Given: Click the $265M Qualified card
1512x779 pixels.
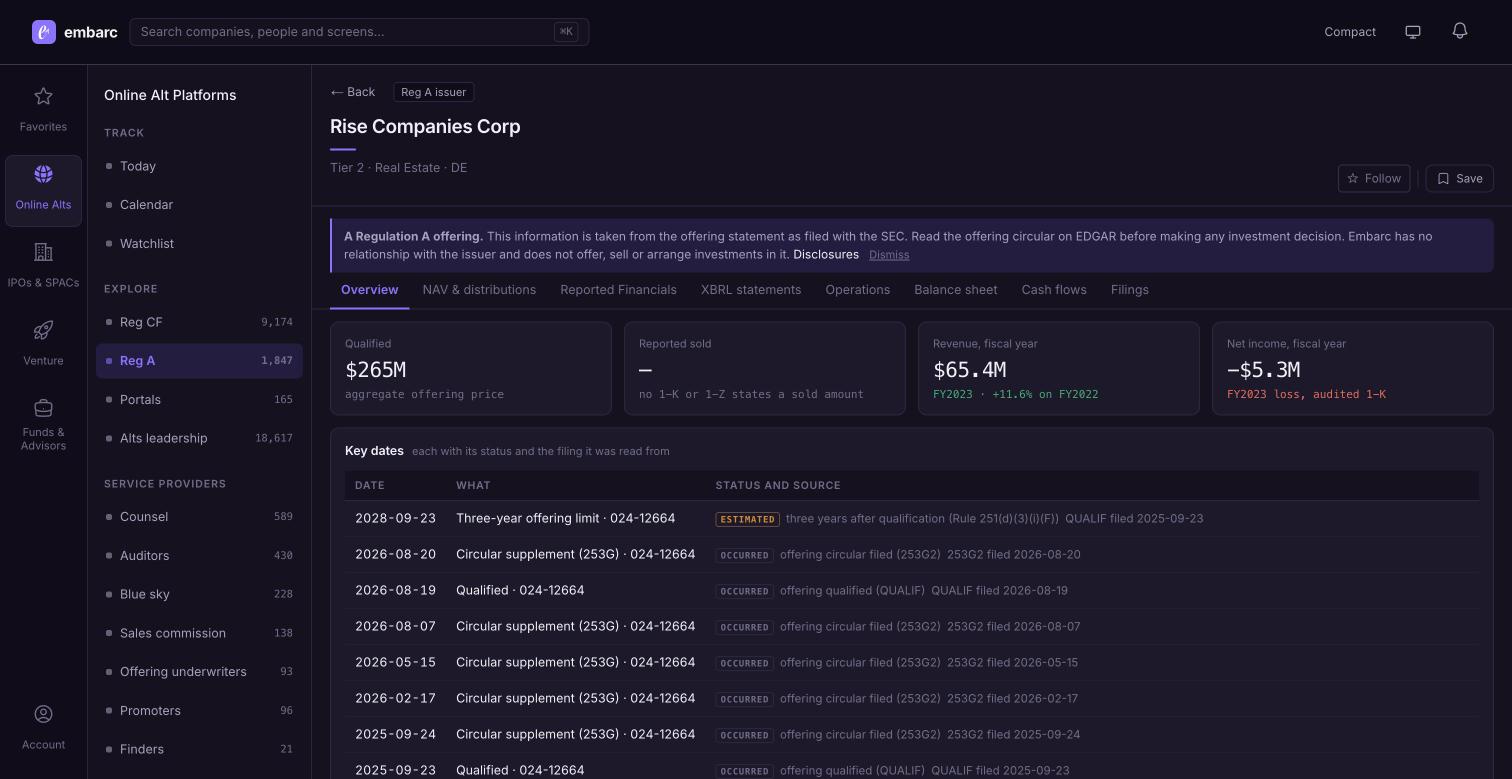Looking at the screenshot, I should point(471,368).
